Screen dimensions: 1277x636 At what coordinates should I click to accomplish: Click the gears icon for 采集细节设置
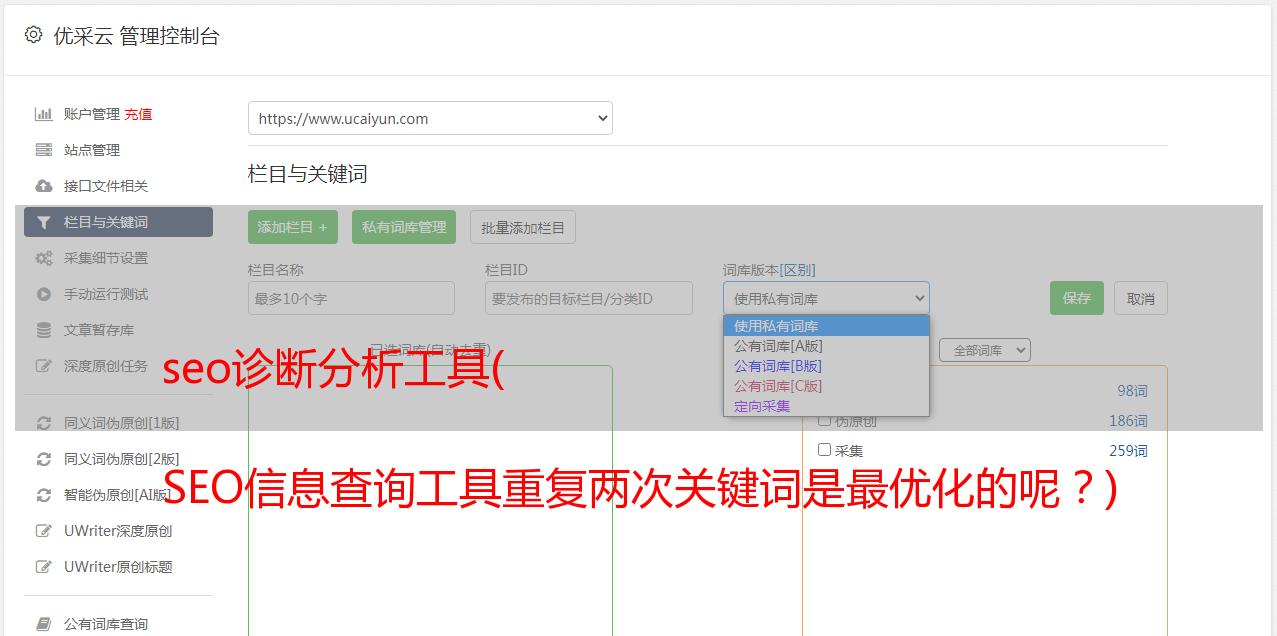43,258
